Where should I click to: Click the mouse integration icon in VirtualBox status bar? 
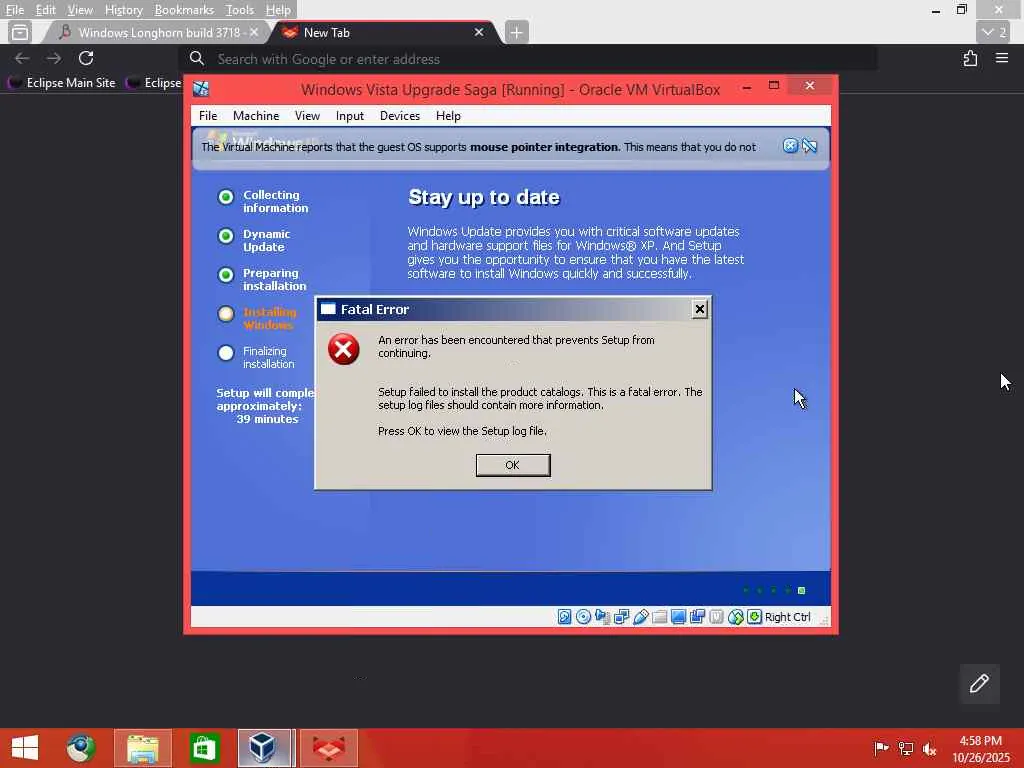tap(735, 616)
